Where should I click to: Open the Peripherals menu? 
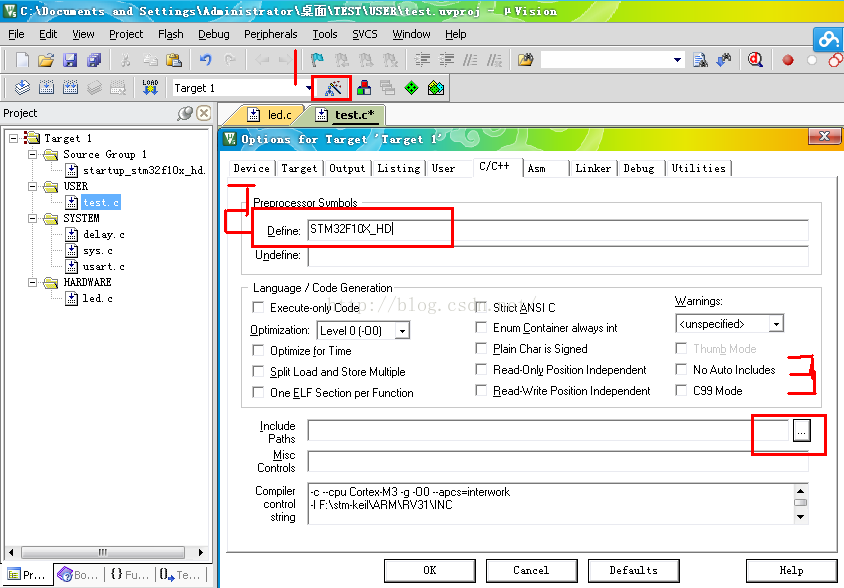point(271,34)
